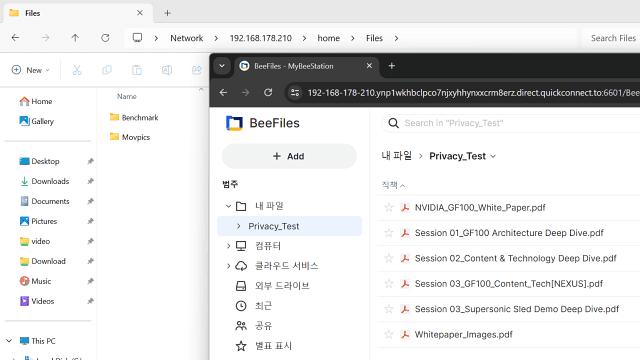Open Whitepaper_Images.pdf file row
The height and width of the screenshot is (360, 640).
(509, 335)
